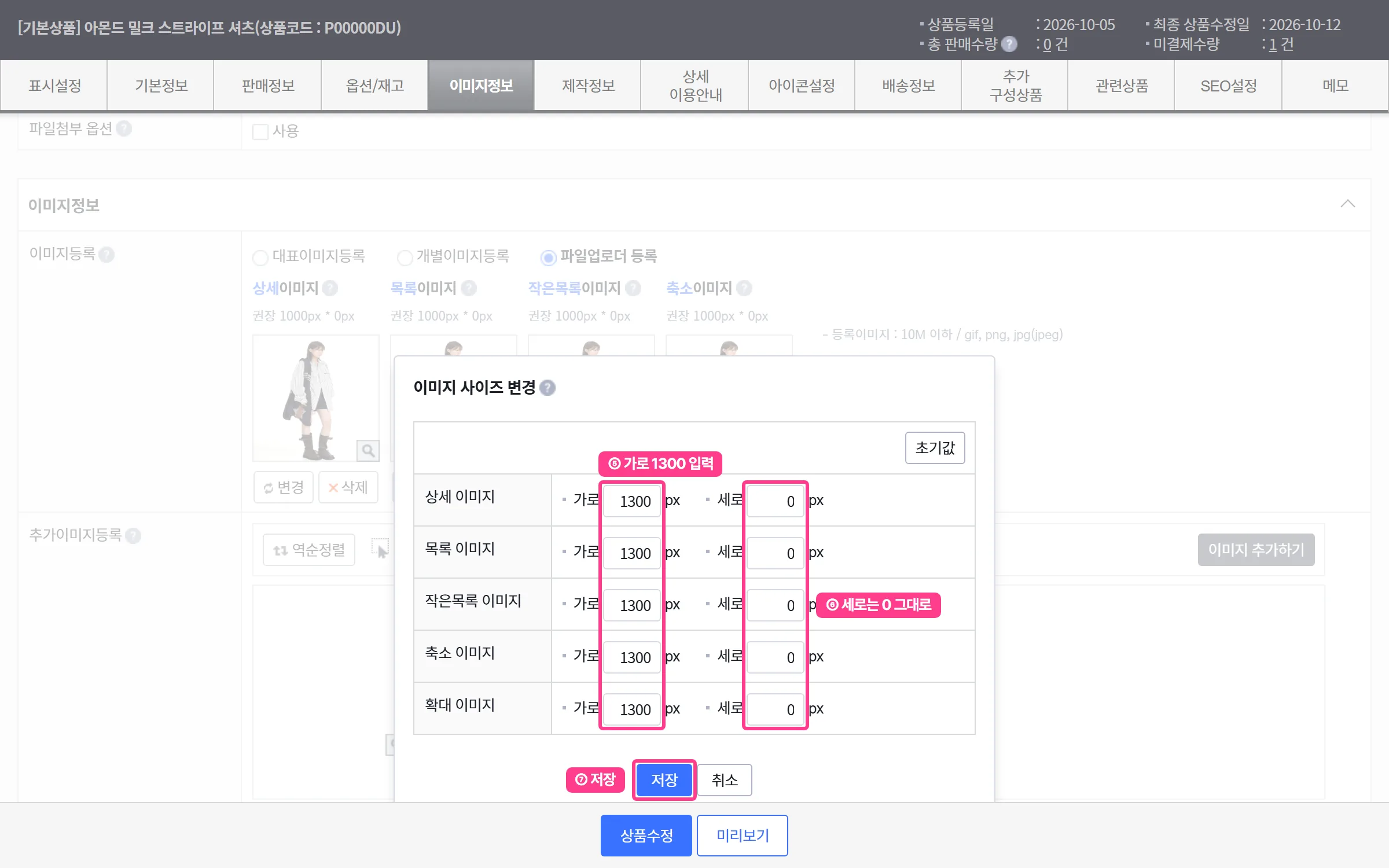This screenshot has height=868, width=1389.
Task: Go to the 배송정보 tab
Action: 909,86
